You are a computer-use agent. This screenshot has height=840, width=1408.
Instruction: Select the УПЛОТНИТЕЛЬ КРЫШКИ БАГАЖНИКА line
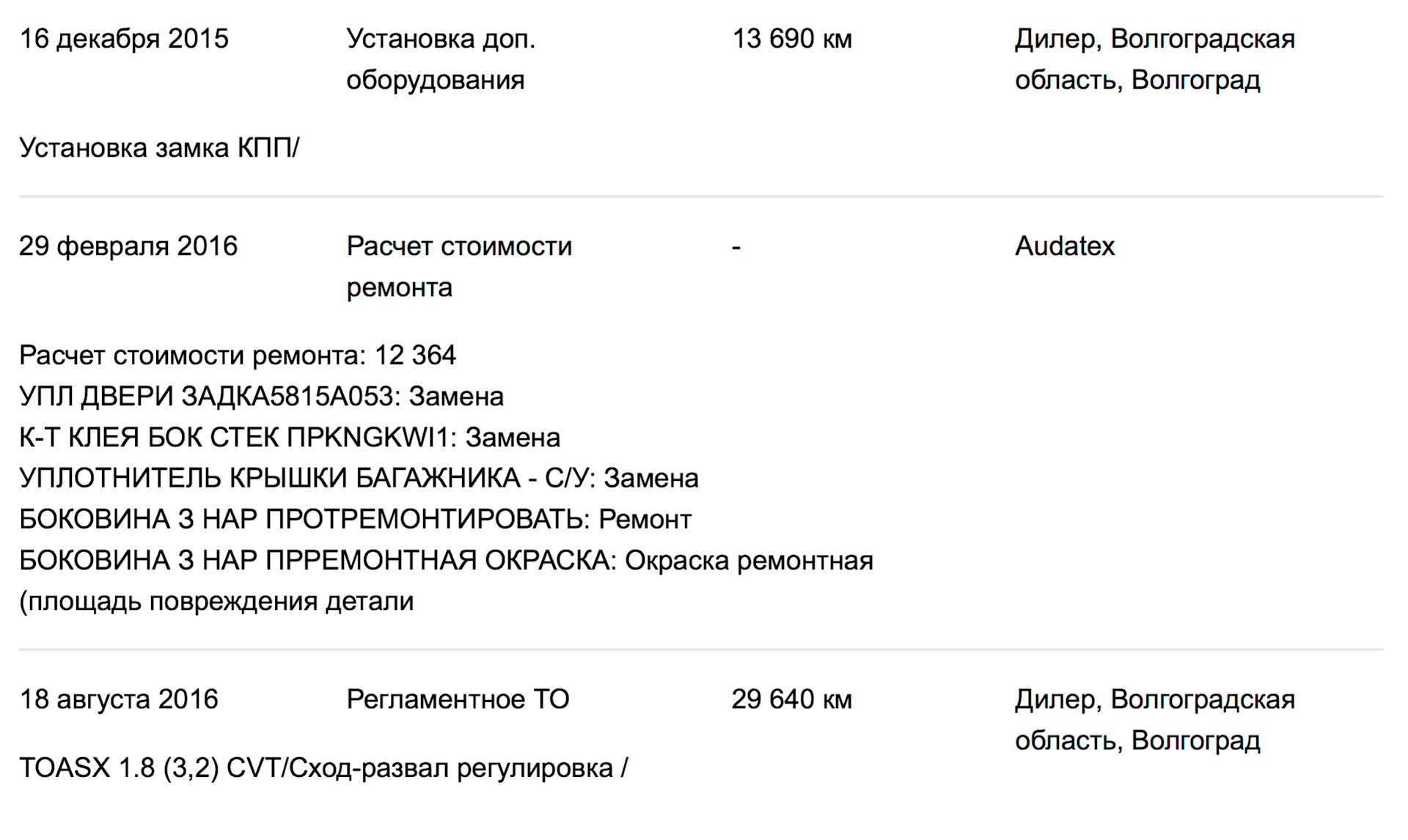click(x=359, y=479)
